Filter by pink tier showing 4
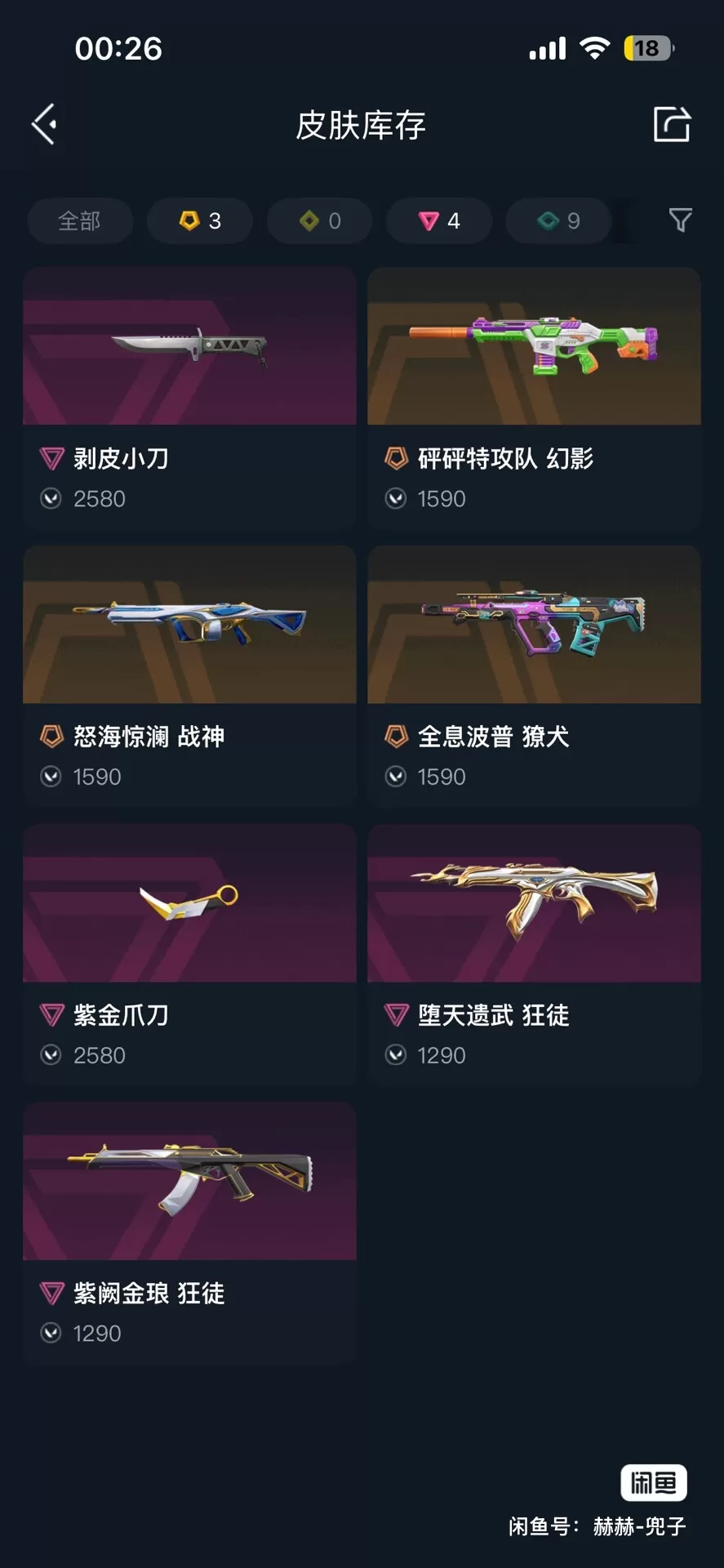 439,220
